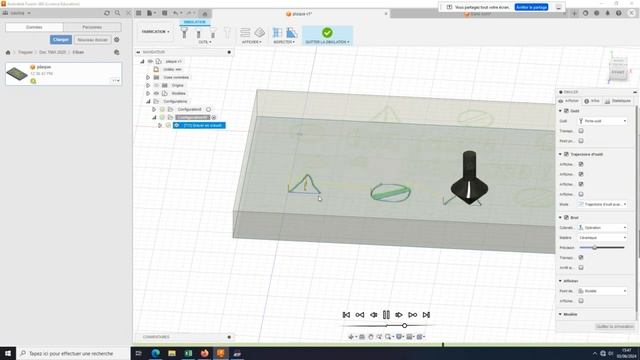Pause the simulation playback
This screenshot has height=360, width=640.
coord(386,315)
